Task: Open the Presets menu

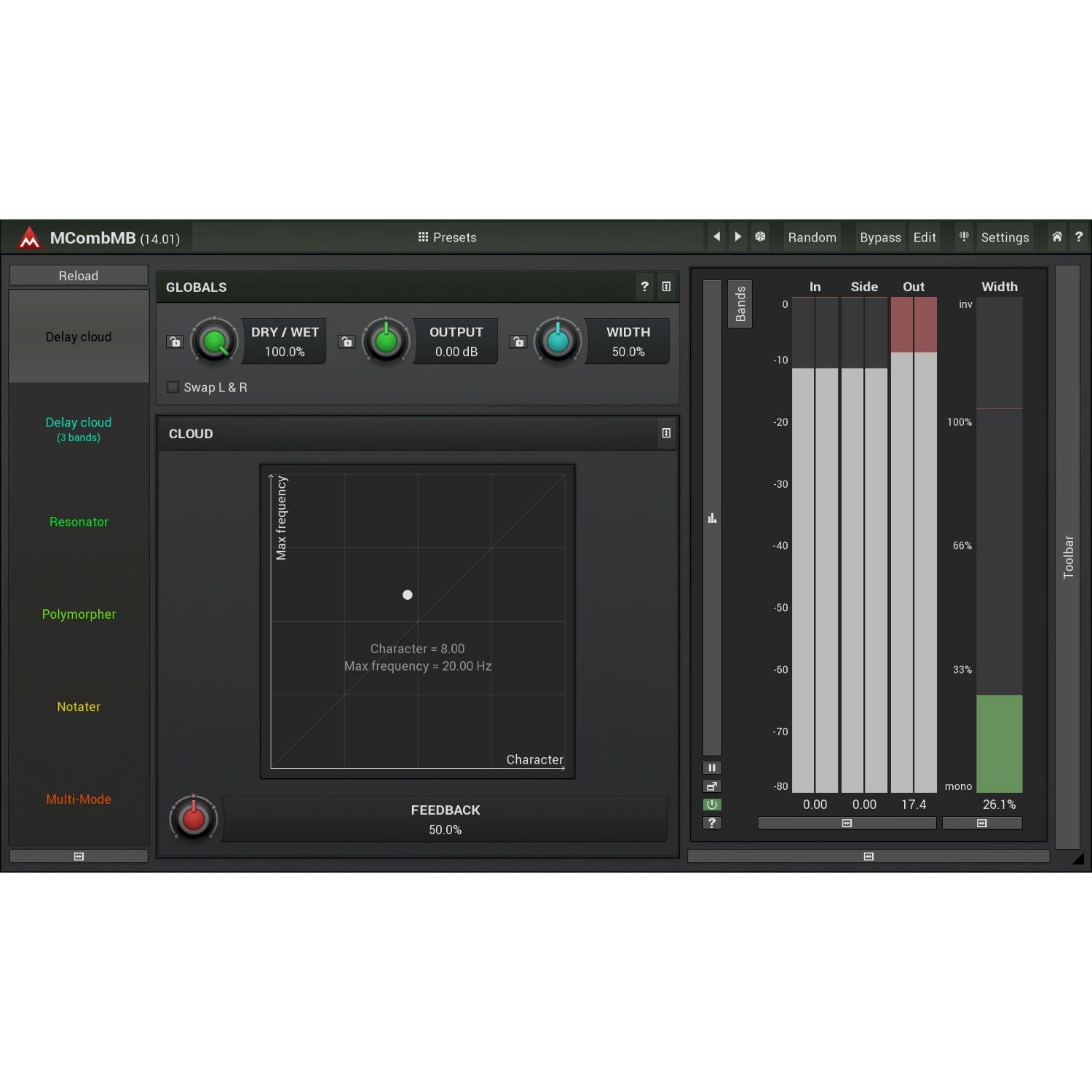Action: click(x=447, y=237)
